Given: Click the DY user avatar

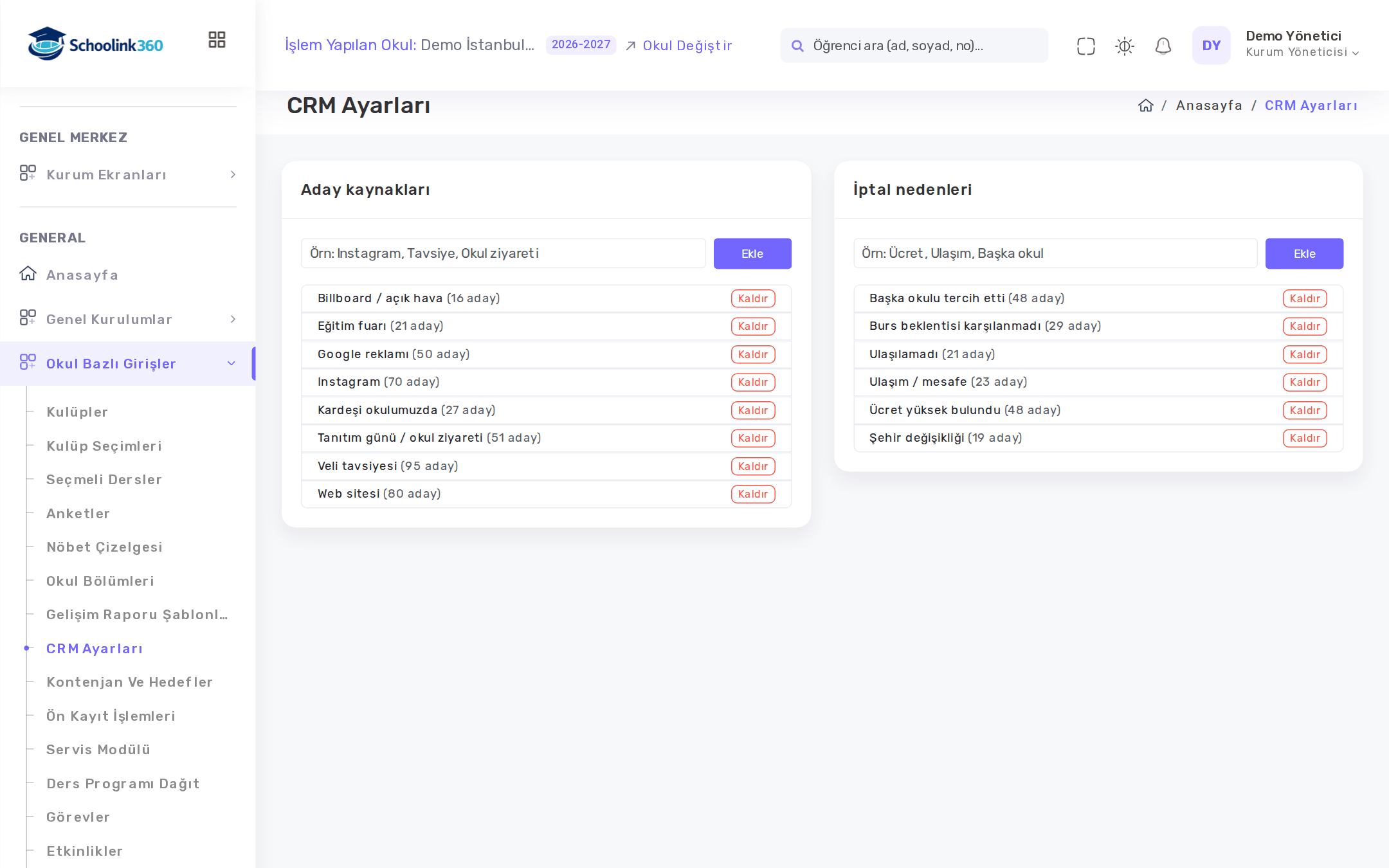Looking at the screenshot, I should pos(1211,45).
